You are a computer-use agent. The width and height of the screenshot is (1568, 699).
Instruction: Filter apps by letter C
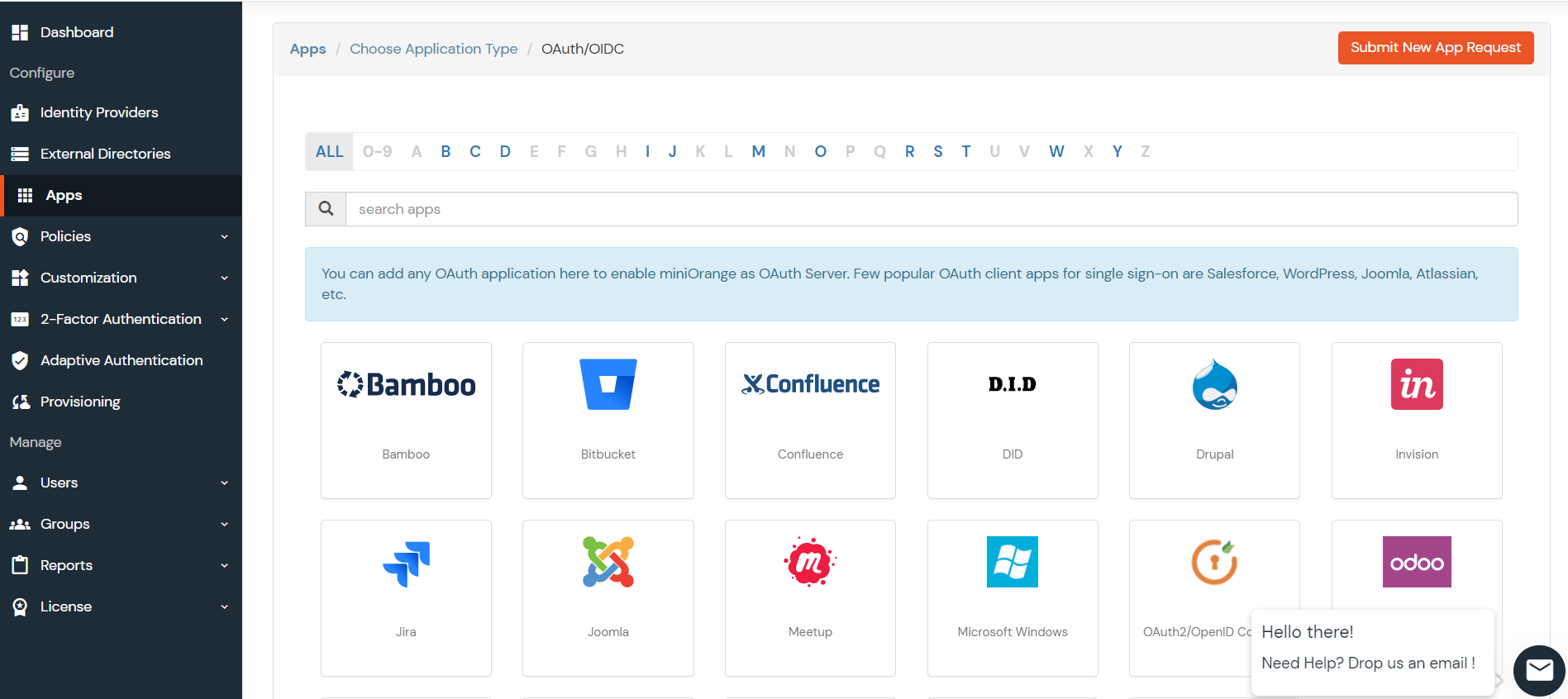(x=475, y=151)
